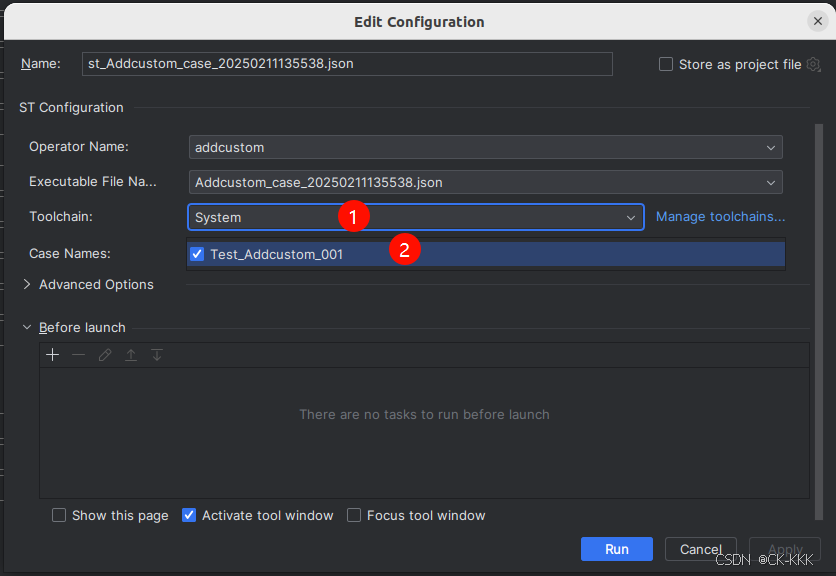
Task: Enable Store as project file checkbox
Action: coord(666,64)
